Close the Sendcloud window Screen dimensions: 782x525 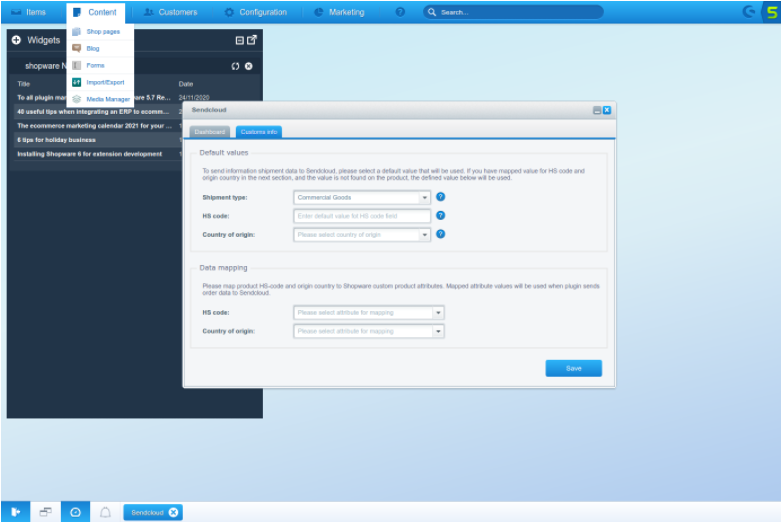pos(607,110)
